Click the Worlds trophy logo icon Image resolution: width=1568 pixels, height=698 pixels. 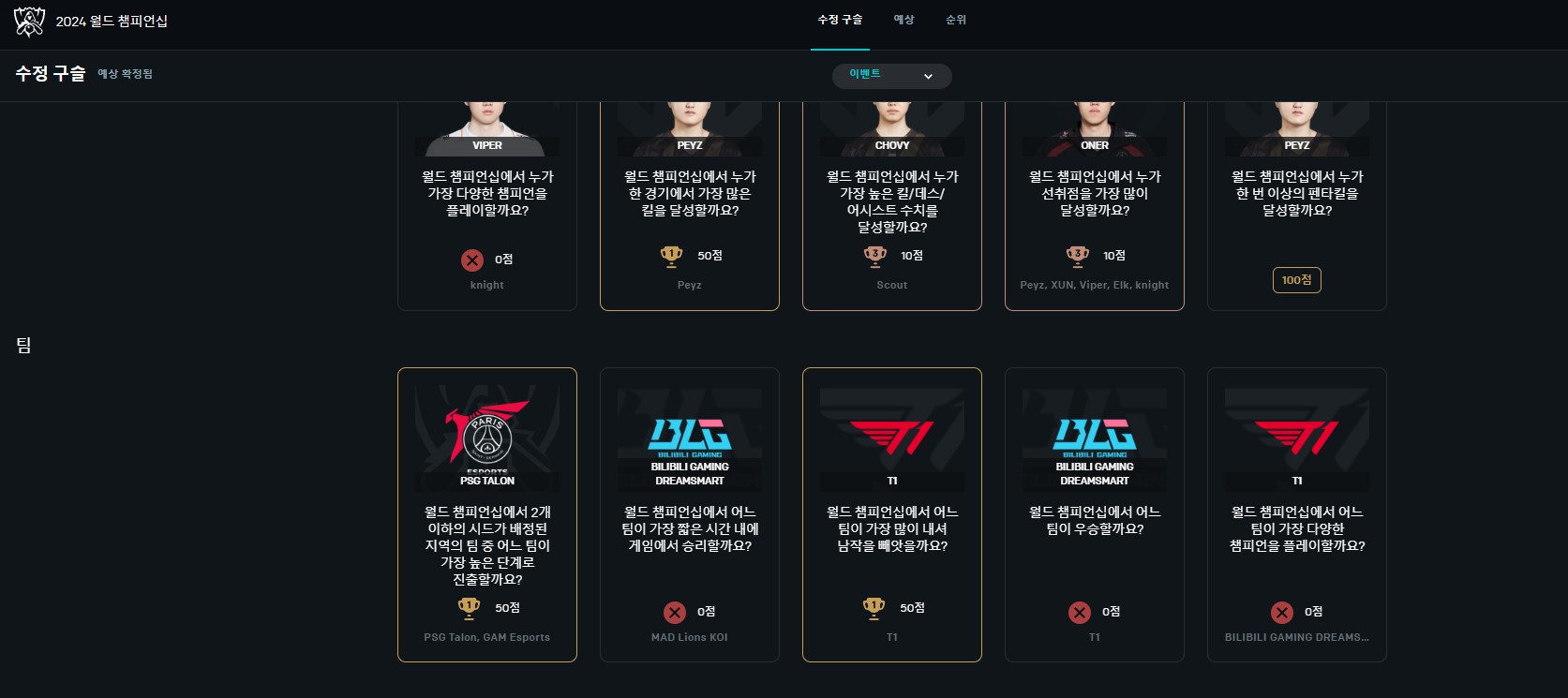[x=29, y=22]
